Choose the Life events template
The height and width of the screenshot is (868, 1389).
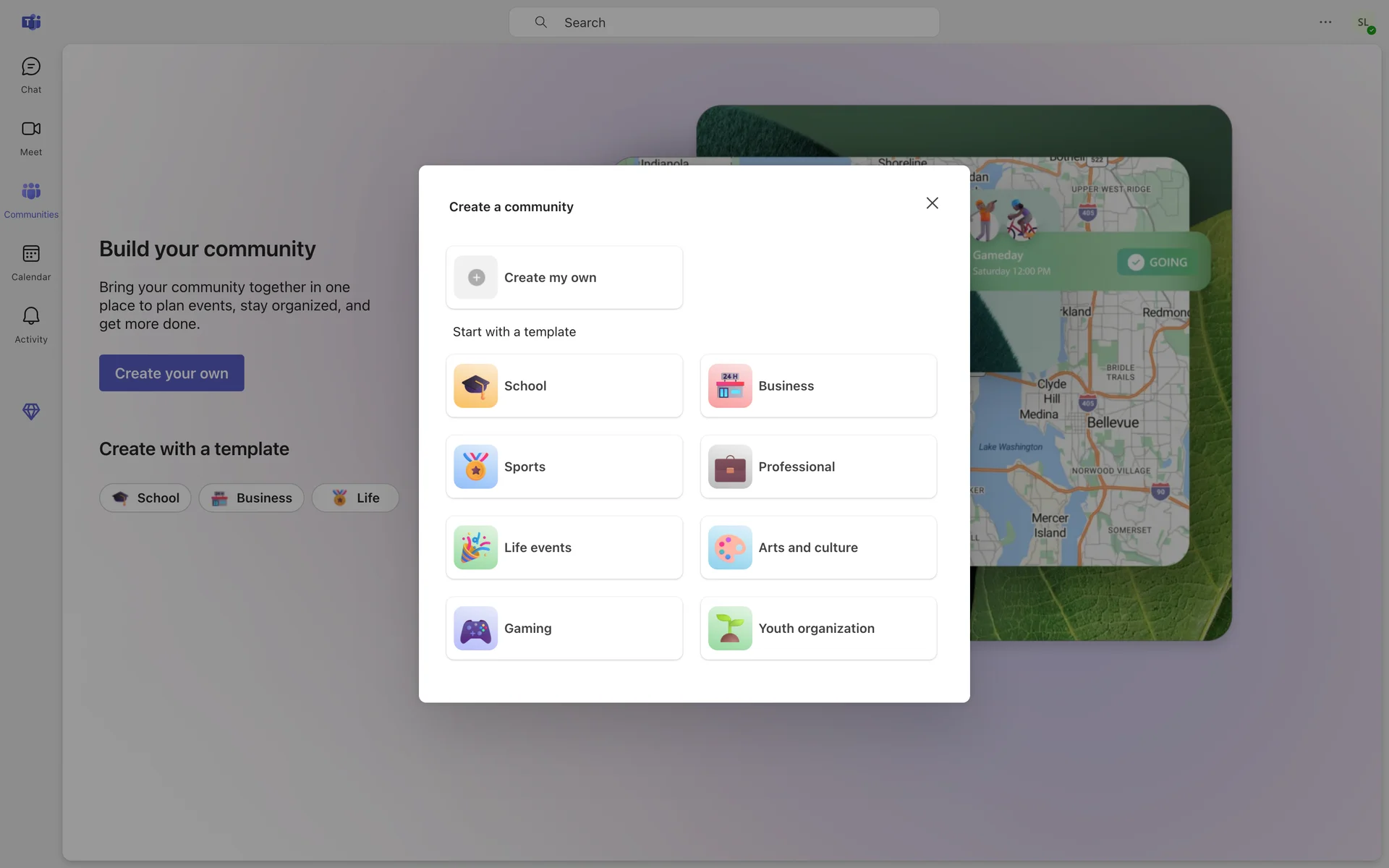[564, 548]
